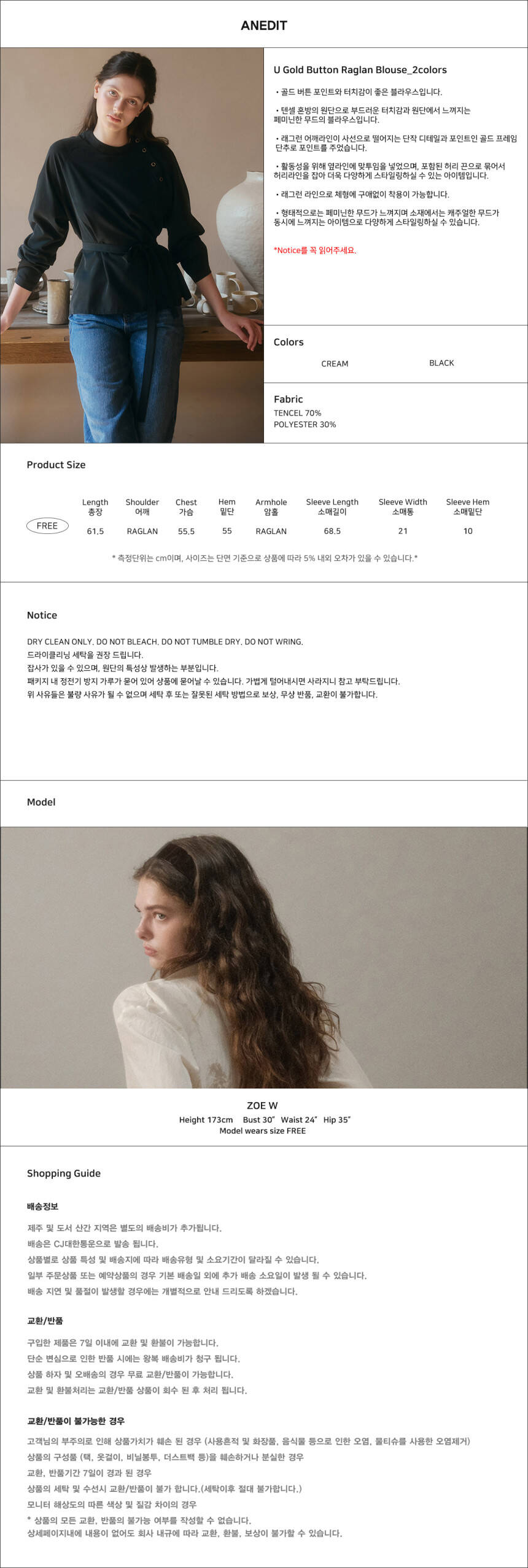Click the 배송정보 subsection heading

point(42,1206)
